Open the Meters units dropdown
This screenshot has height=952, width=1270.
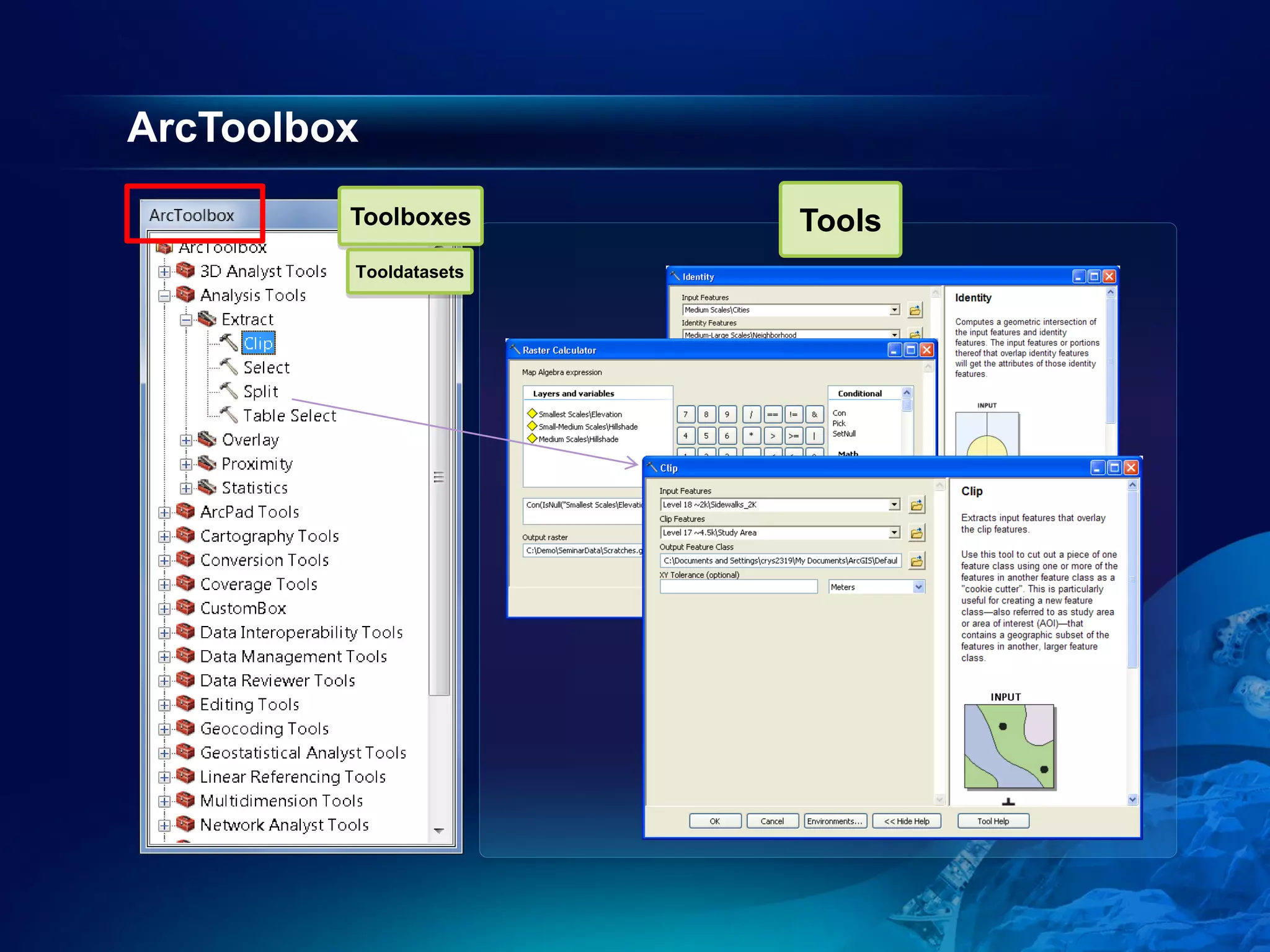(x=918, y=587)
